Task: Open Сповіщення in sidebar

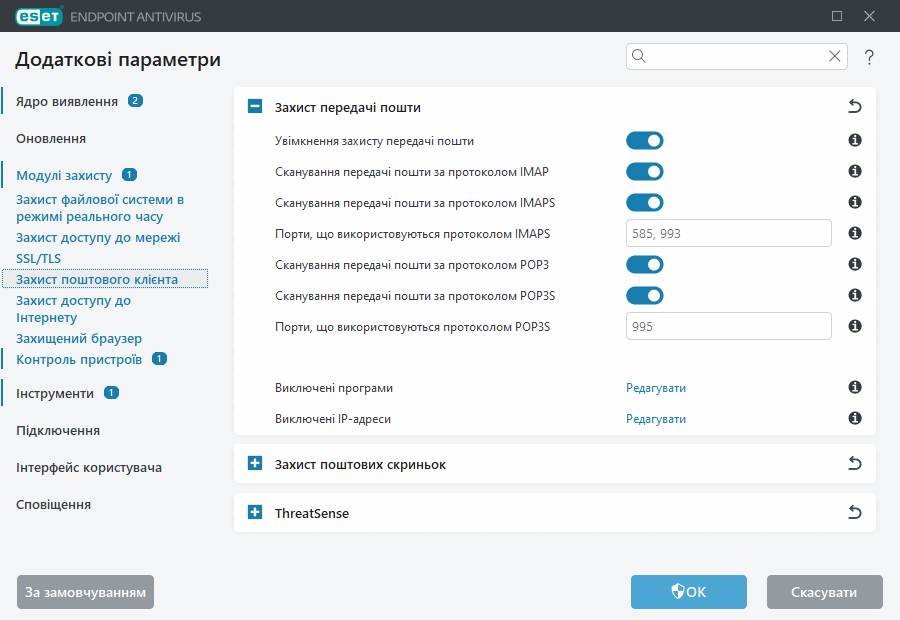Action: (x=53, y=505)
